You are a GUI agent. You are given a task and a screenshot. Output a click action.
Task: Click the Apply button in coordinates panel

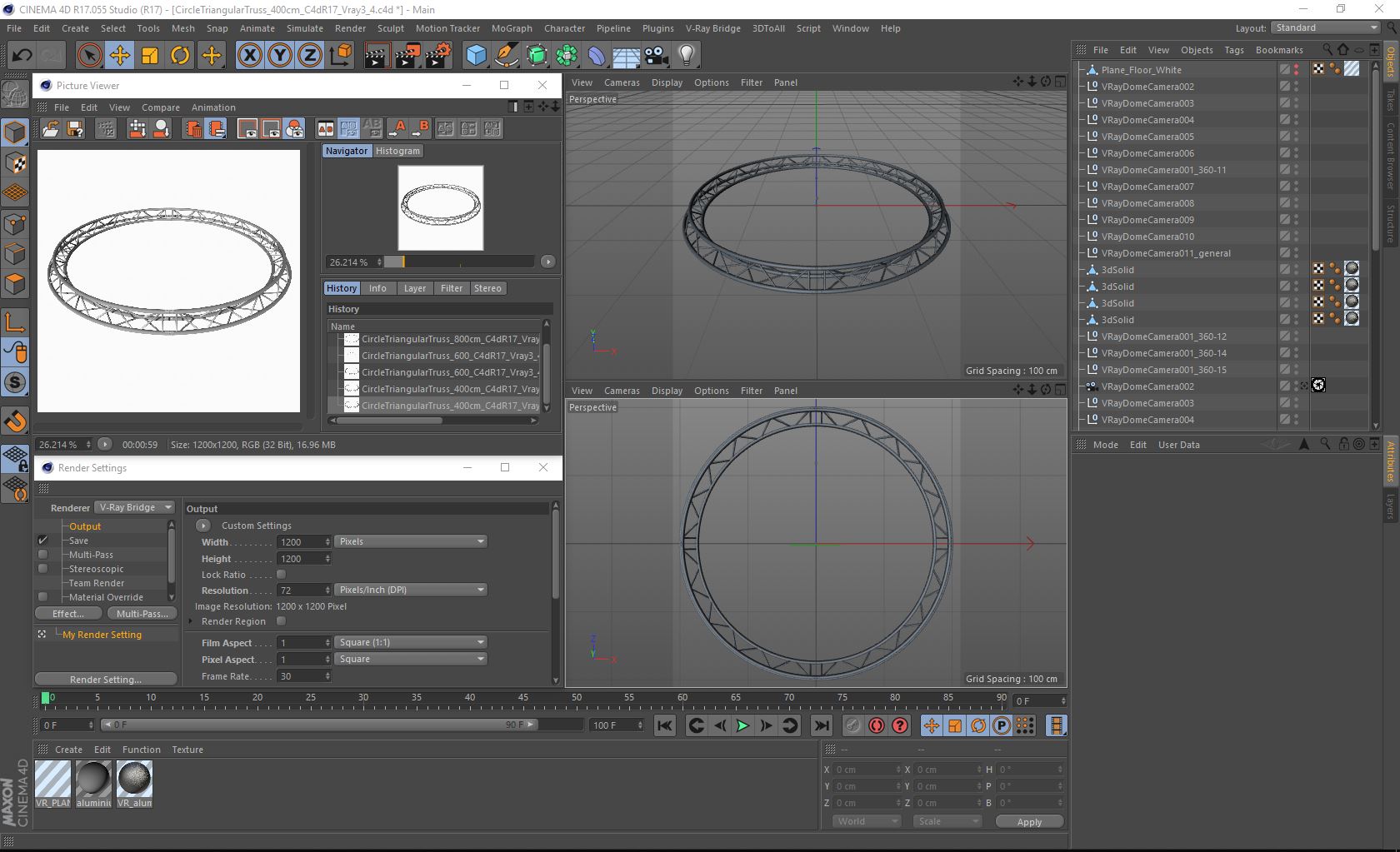[x=1029, y=821]
